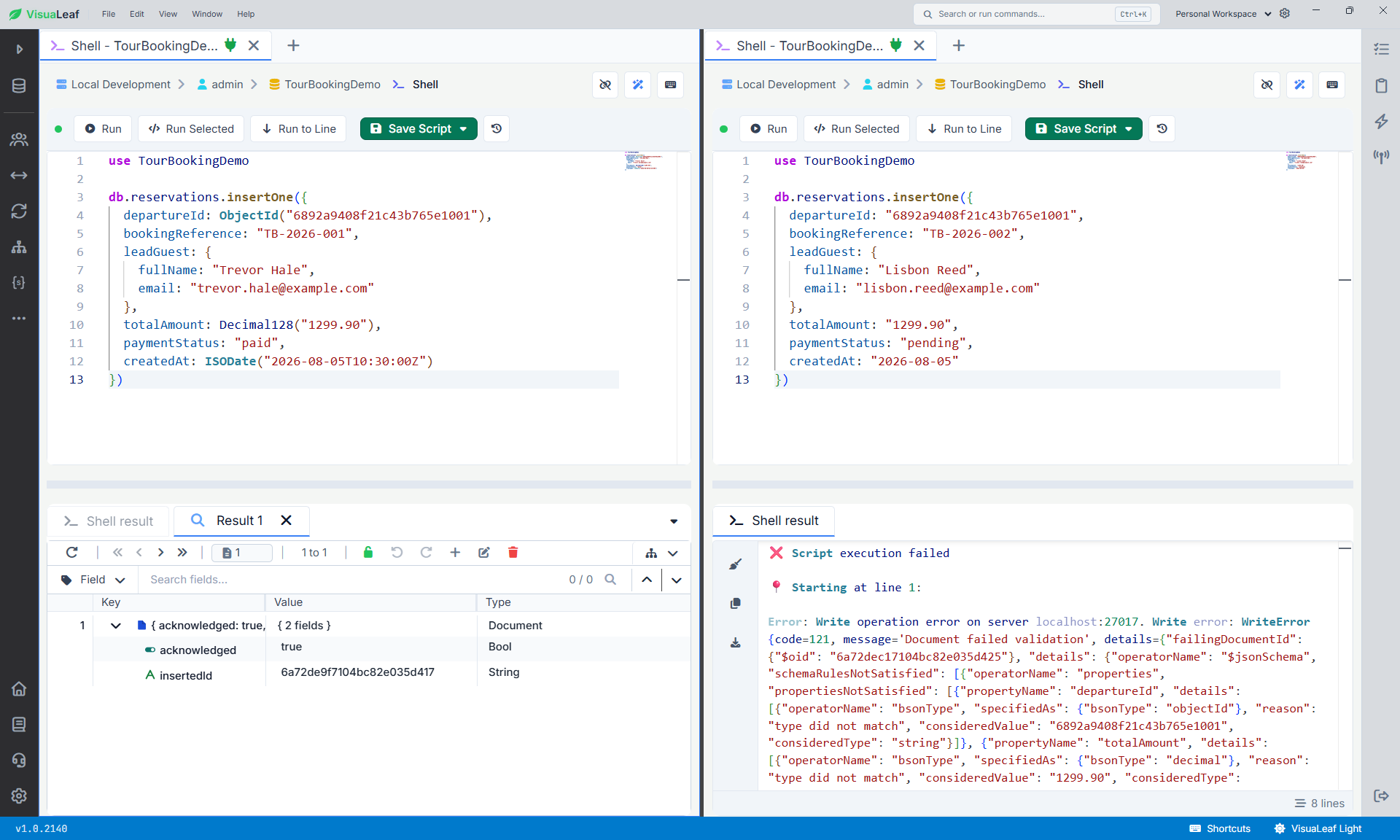Toggle the hidden-eye icon in left pane

[x=605, y=85]
